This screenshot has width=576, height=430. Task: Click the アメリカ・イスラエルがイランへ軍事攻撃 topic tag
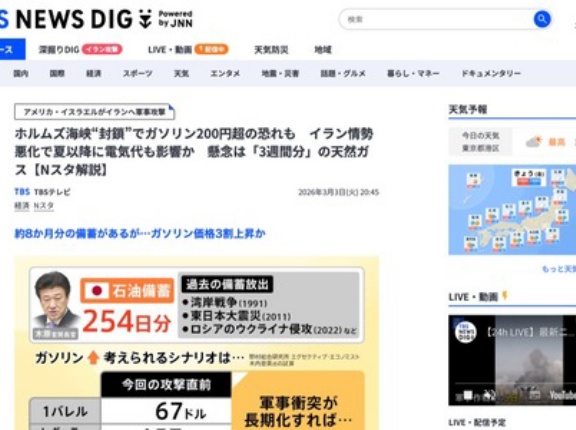tap(94, 112)
